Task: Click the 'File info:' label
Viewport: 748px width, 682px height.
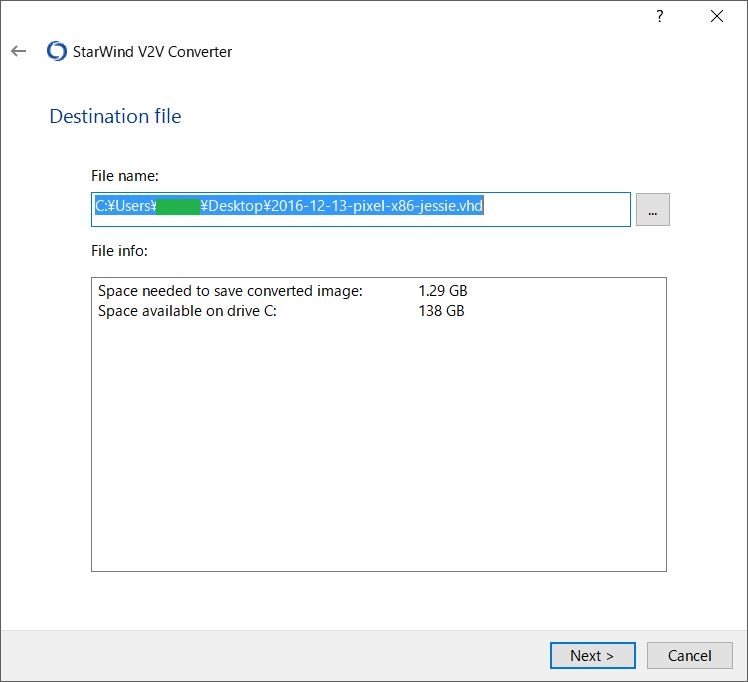Action: coord(119,251)
